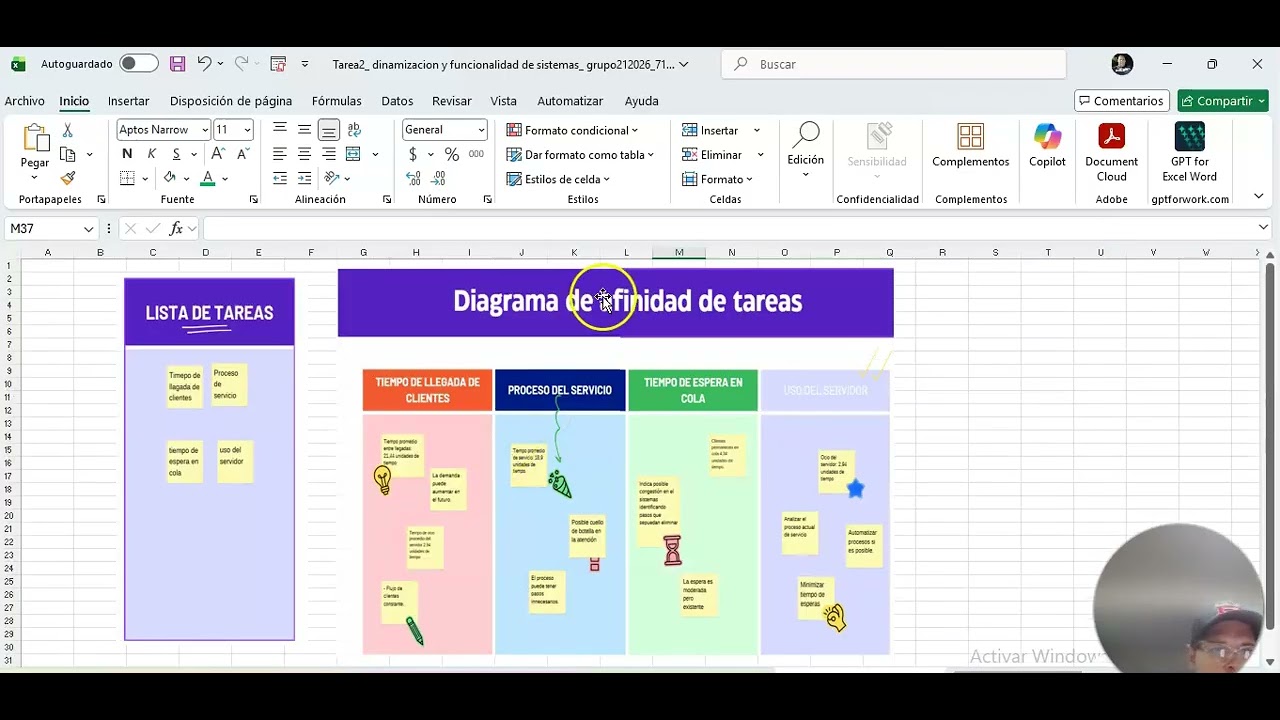Click the user account profile picture
The height and width of the screenshot is (720, 1280).
[x=1122, y=64]
